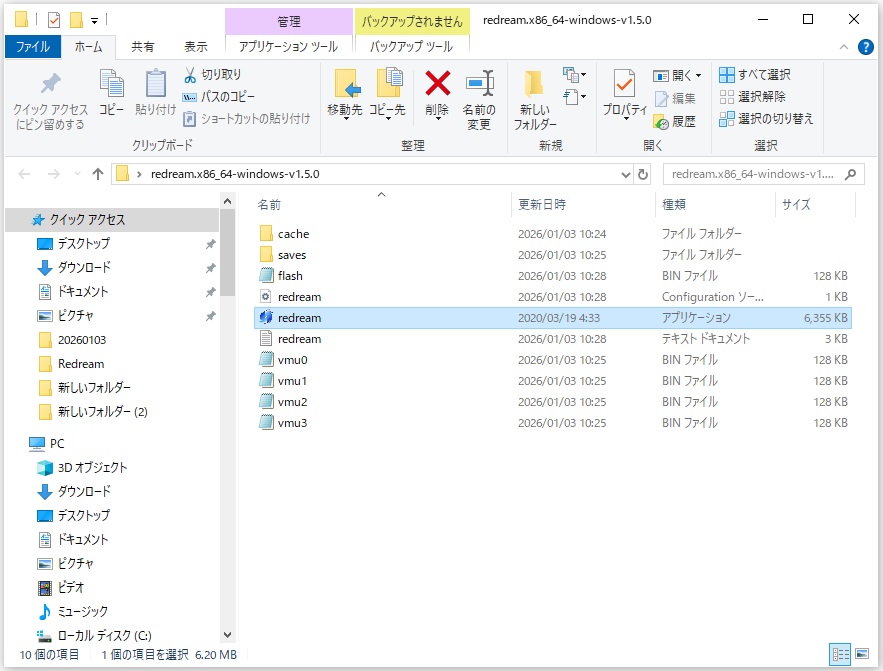
Task: Switch to details view icon in status bar
Action: tap(840, 654)
